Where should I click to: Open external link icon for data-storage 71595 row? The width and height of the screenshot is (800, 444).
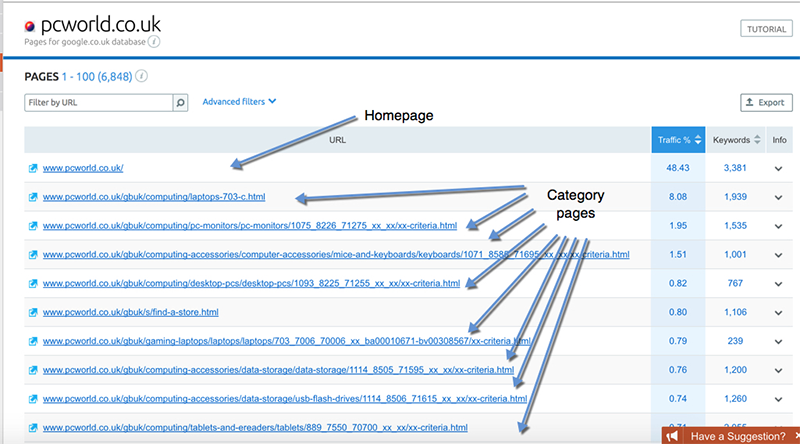tap(33, 370)
